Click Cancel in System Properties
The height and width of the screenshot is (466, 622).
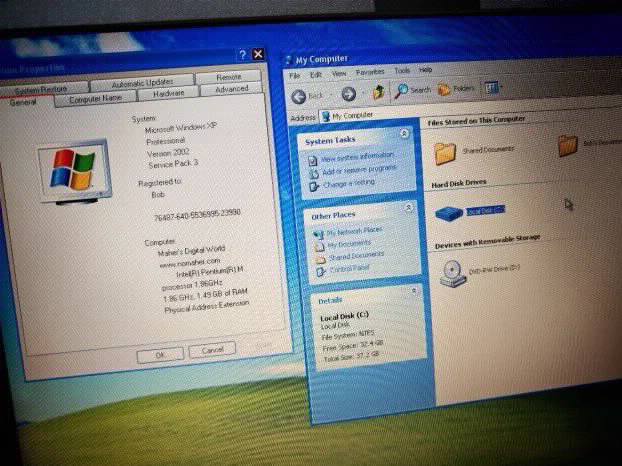(x=212, y=350)
